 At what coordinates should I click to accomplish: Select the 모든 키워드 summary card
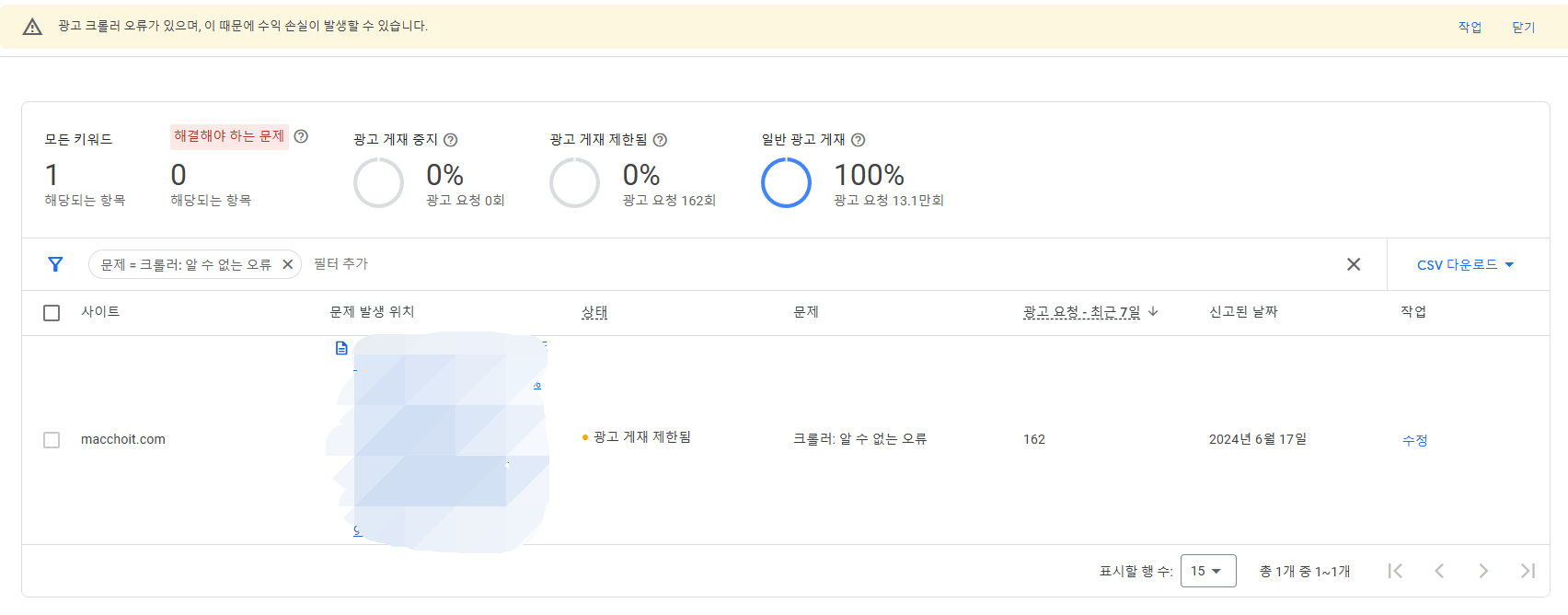click(x=86, y=169)
